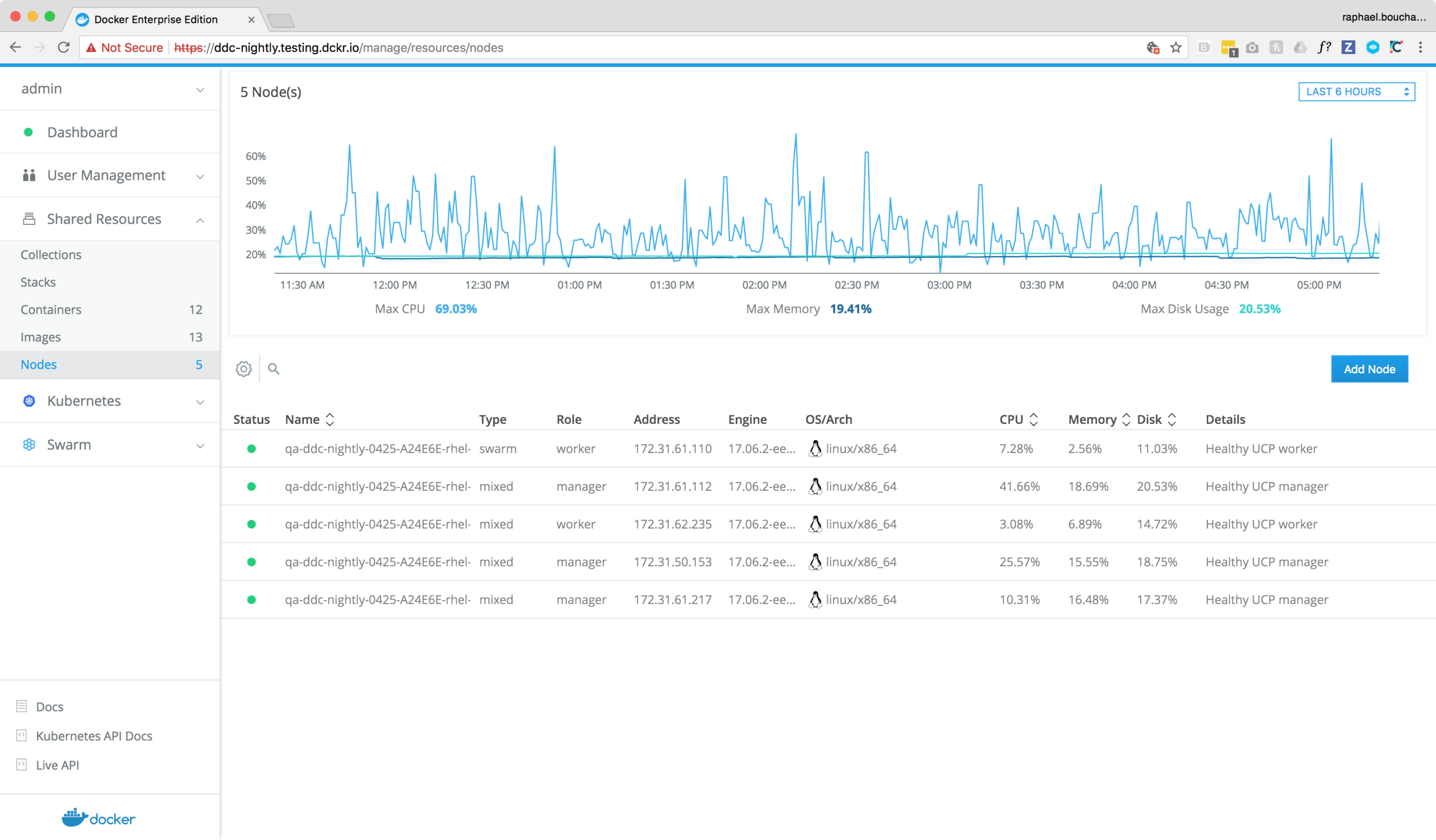
Task: Expand the User Management chevron
Action: point(200,176)
